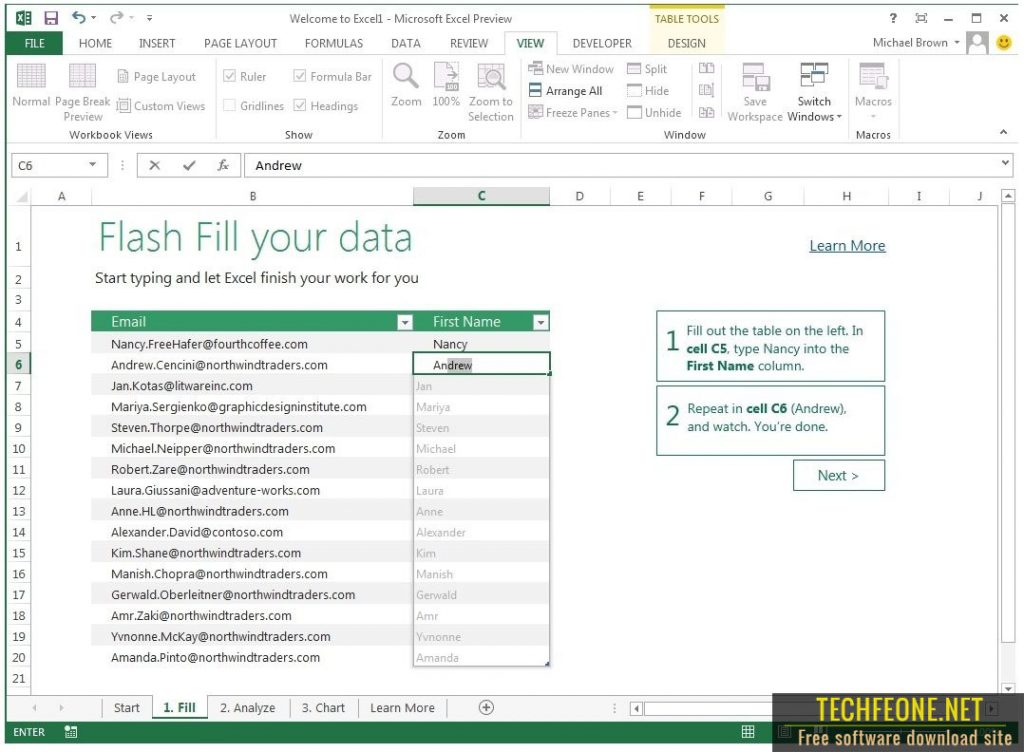Click the Insert Function fx icon
Screen dimensions: 1024x752
(x=223, y=165)
